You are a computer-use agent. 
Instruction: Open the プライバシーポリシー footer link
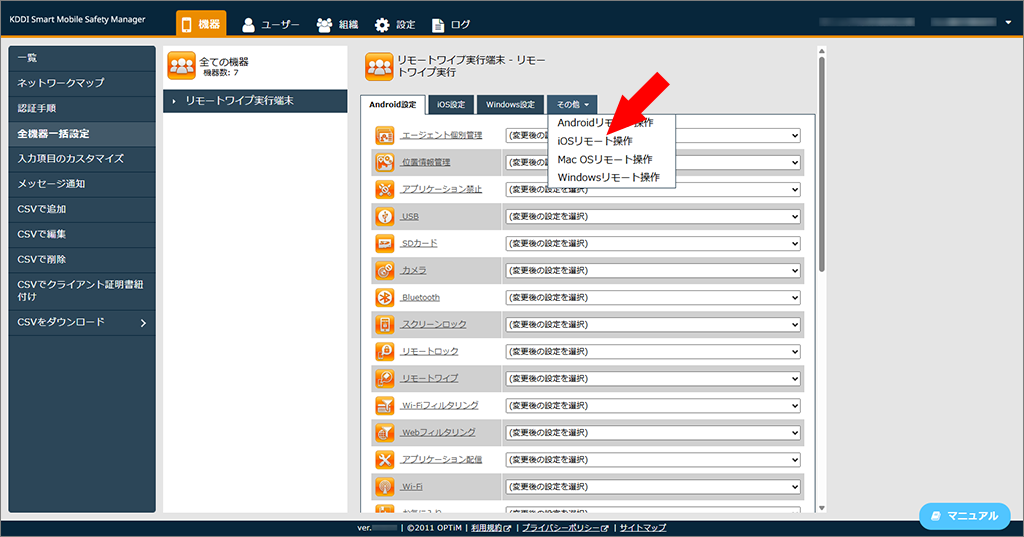(x=565, y=528)
